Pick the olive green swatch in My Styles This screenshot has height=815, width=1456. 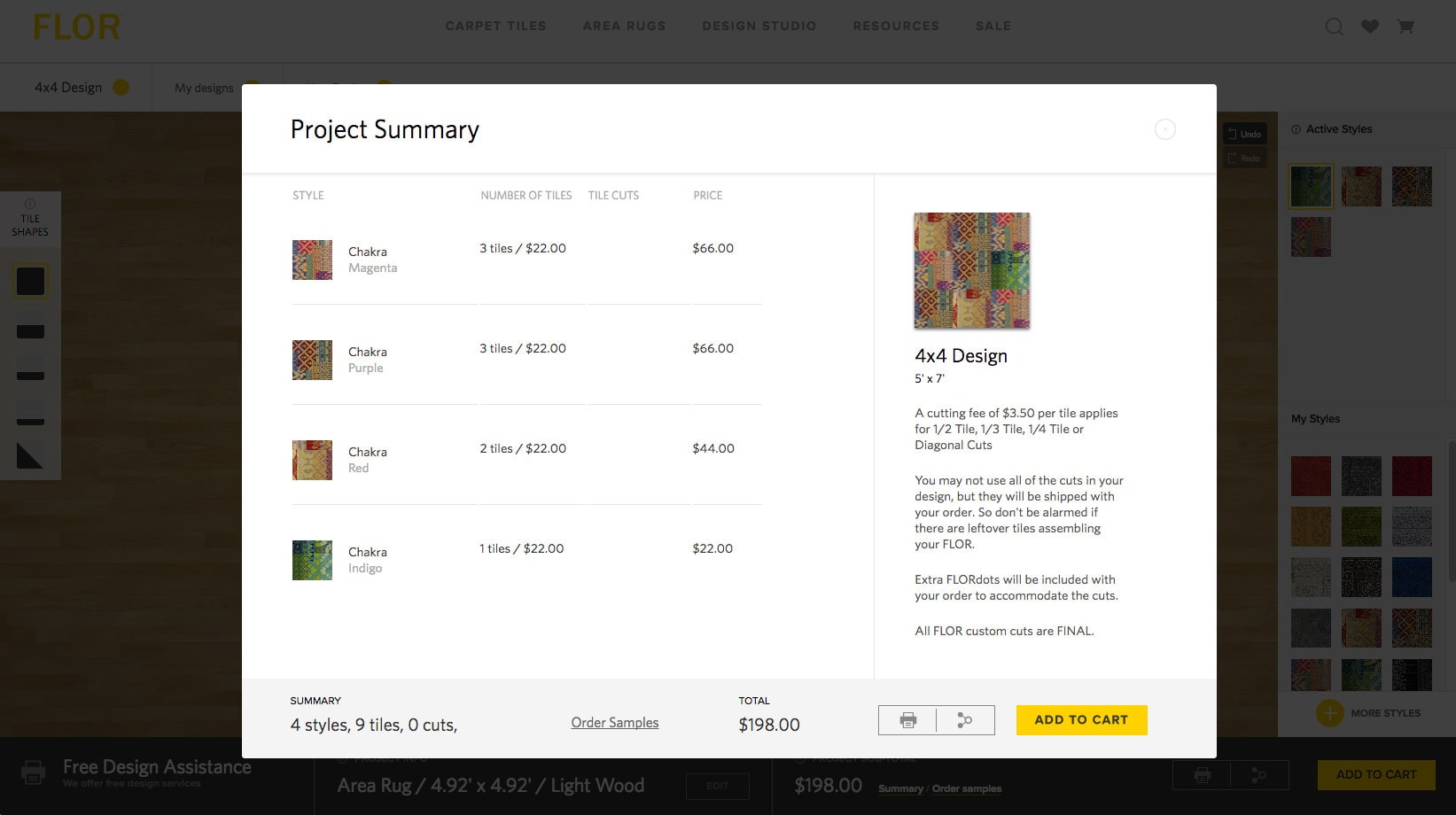click(1361, 526)
